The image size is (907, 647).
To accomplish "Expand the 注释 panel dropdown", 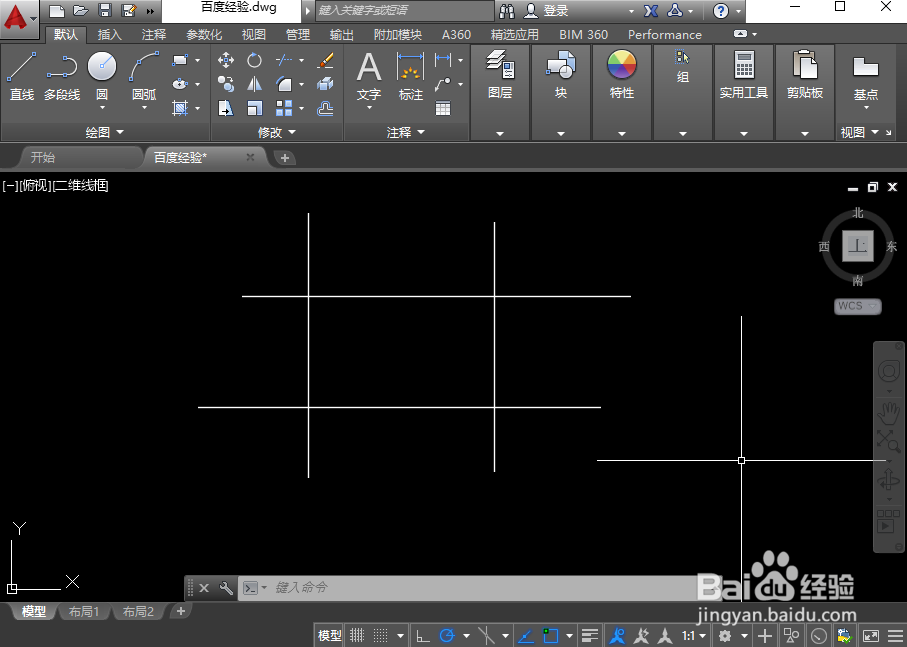I will [405, 132].
